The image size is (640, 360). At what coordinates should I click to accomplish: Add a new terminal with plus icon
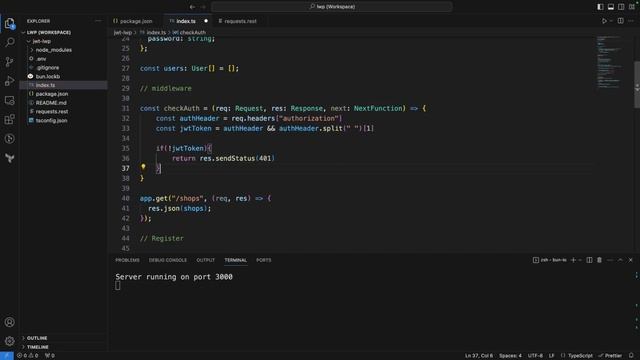pos(573,260)
